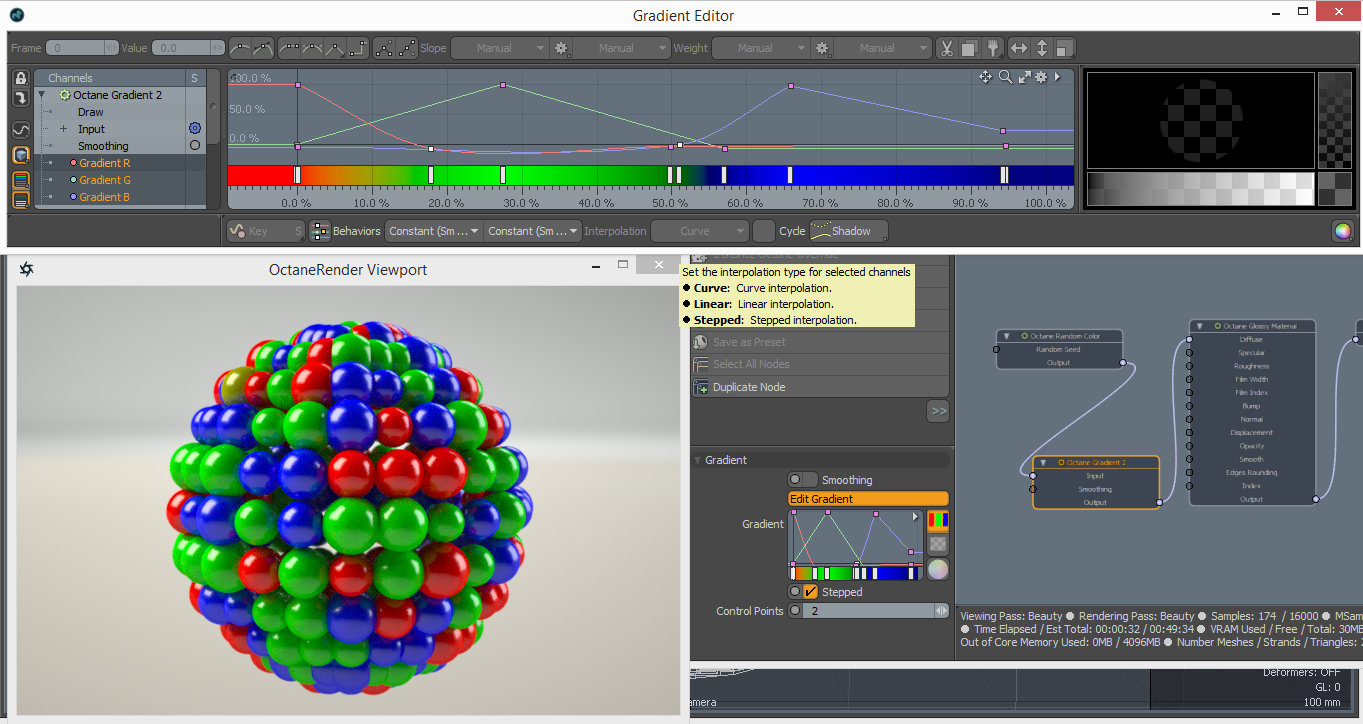Screen dimensions: 1363x724
Task: Click the Frame input field
Action: (x=80, y=48)
